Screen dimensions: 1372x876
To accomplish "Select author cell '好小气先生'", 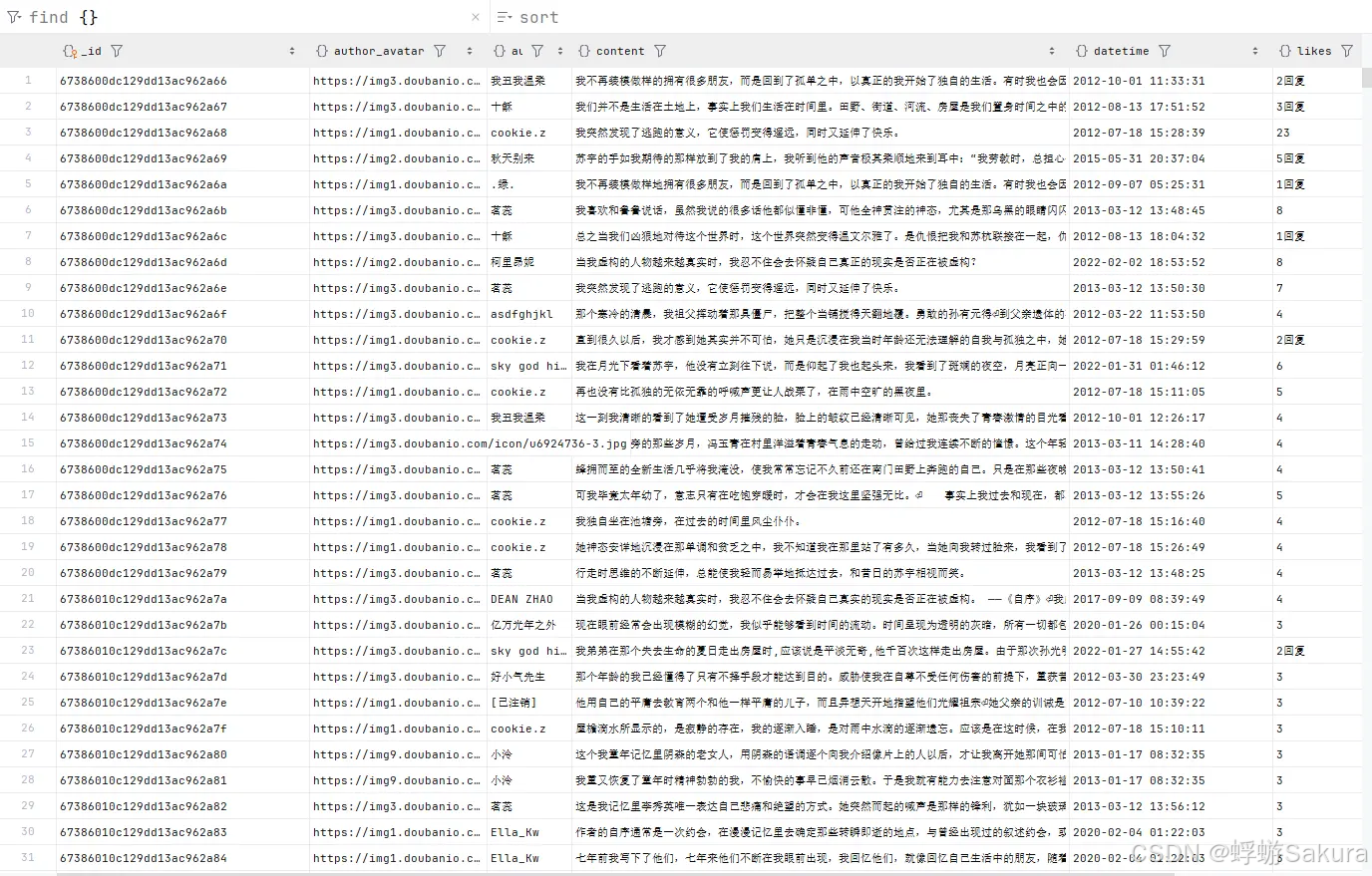I will pos(528,677).
